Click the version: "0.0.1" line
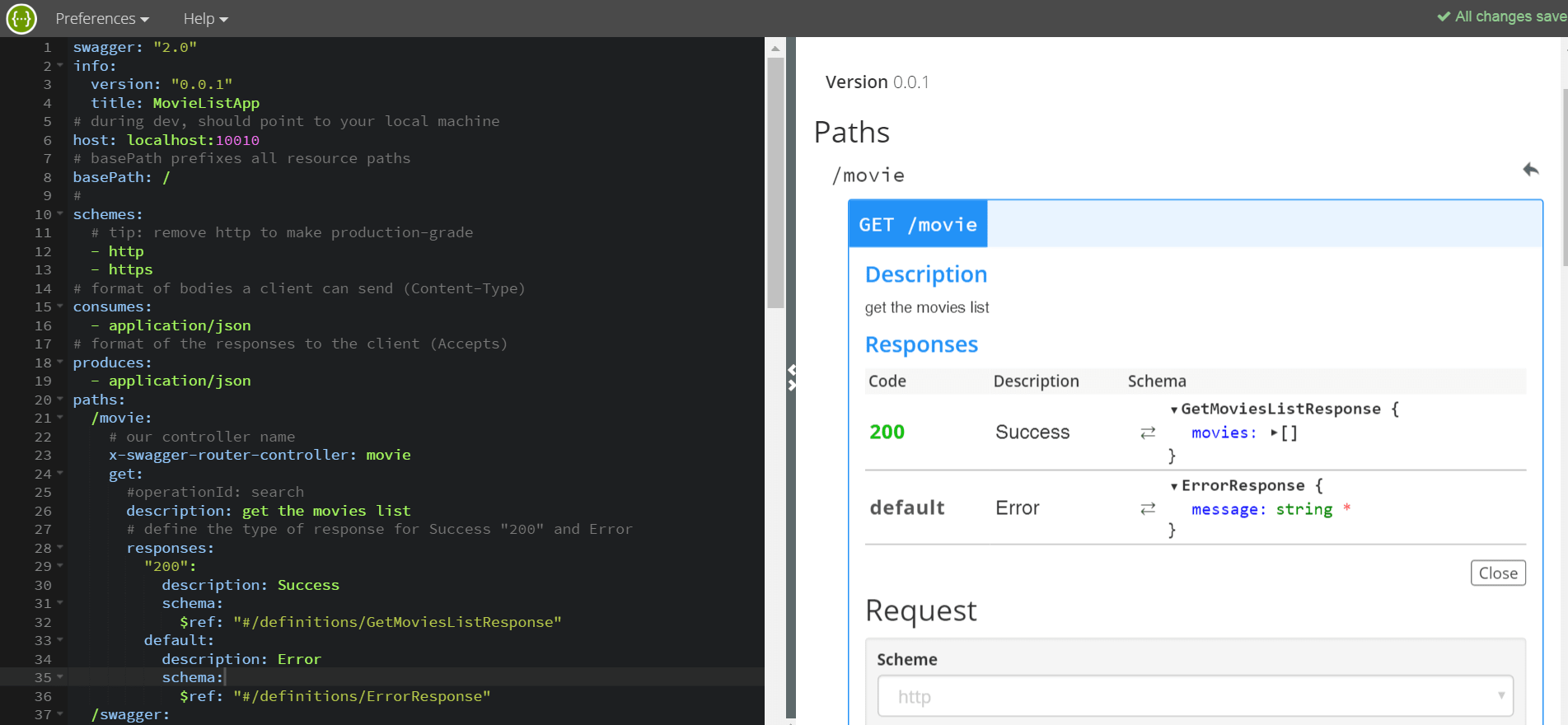This screenshot has height=725, width=1568. [161, 84]
